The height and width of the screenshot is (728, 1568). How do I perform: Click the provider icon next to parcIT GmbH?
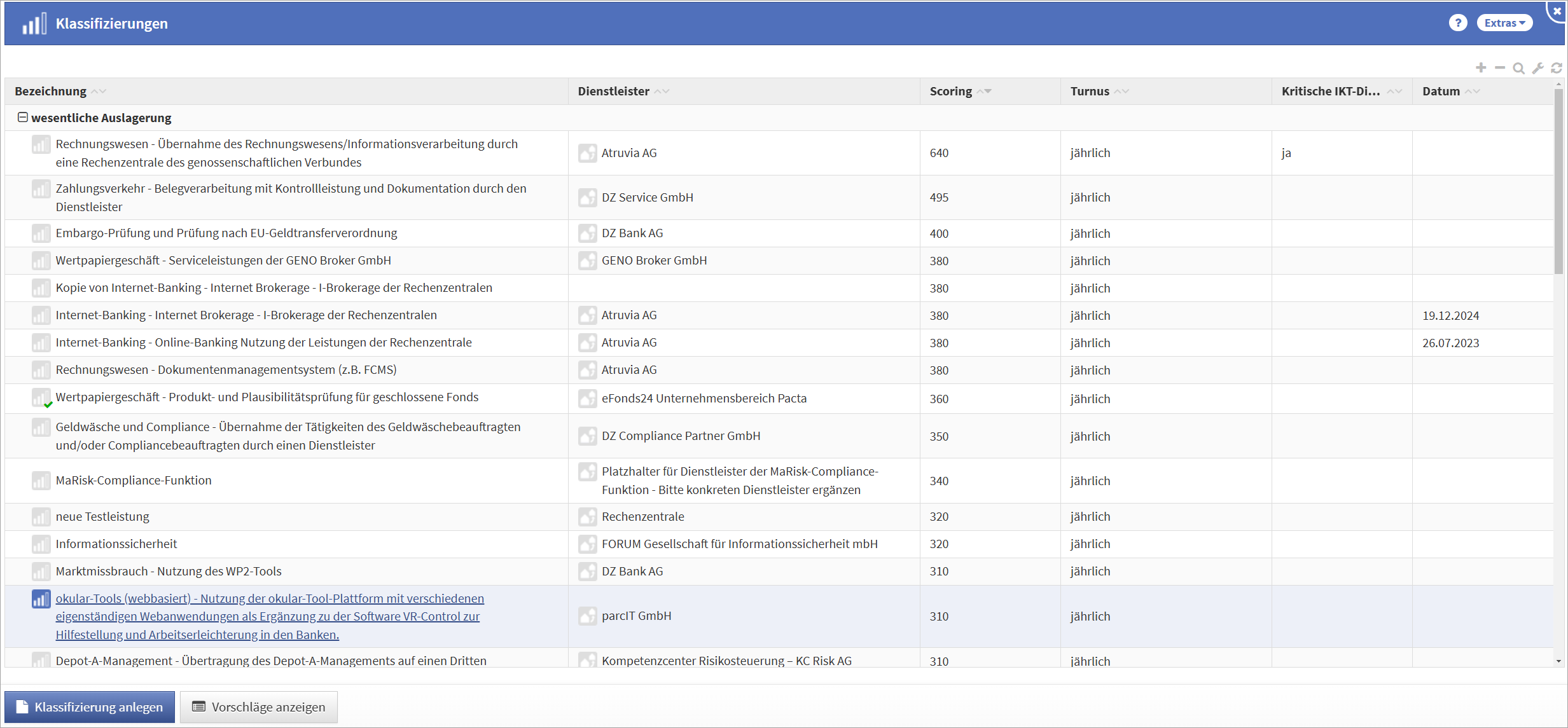tap(587, 616)
